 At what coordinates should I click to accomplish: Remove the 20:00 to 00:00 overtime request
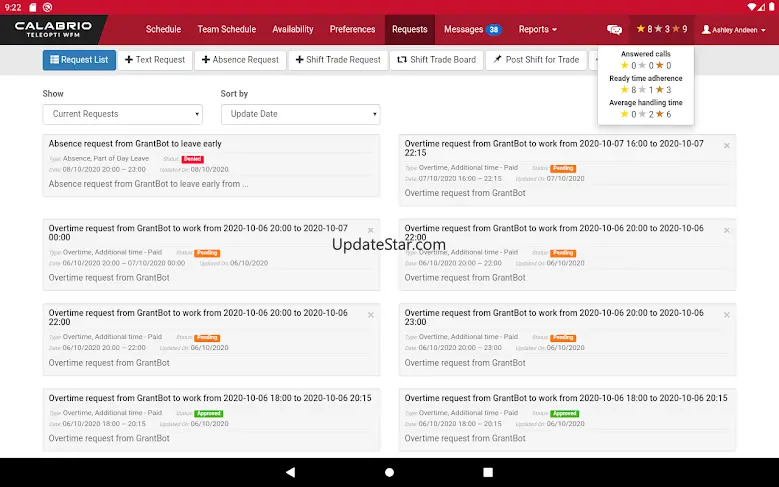371,230
